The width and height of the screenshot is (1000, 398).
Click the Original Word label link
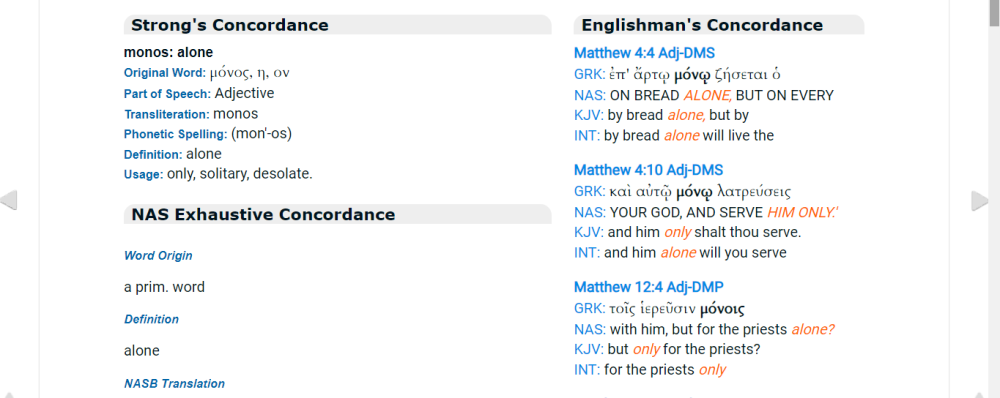(165, 73)
